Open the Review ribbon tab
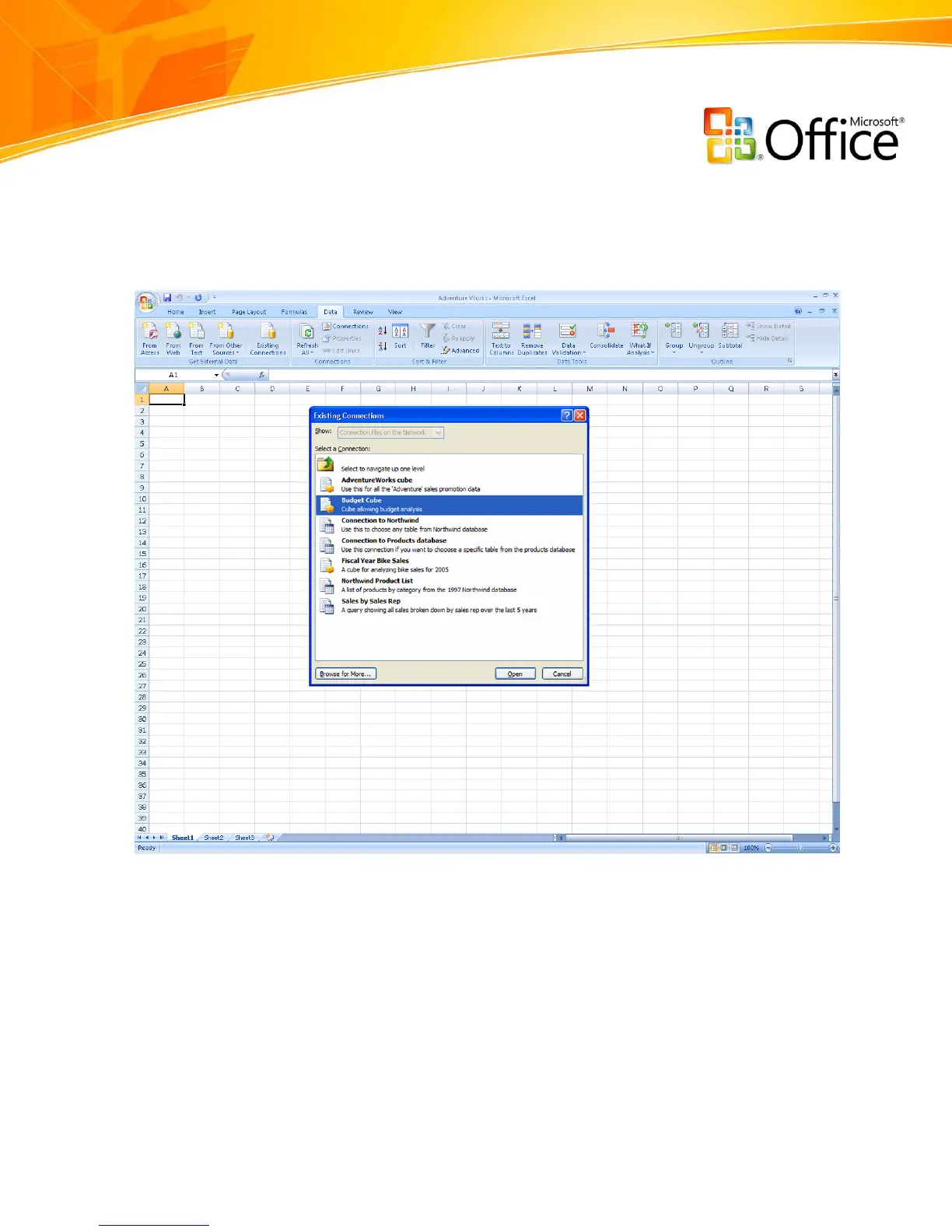Image resolution: width=952 pixels, height=1232 pixels. point(363,312)
